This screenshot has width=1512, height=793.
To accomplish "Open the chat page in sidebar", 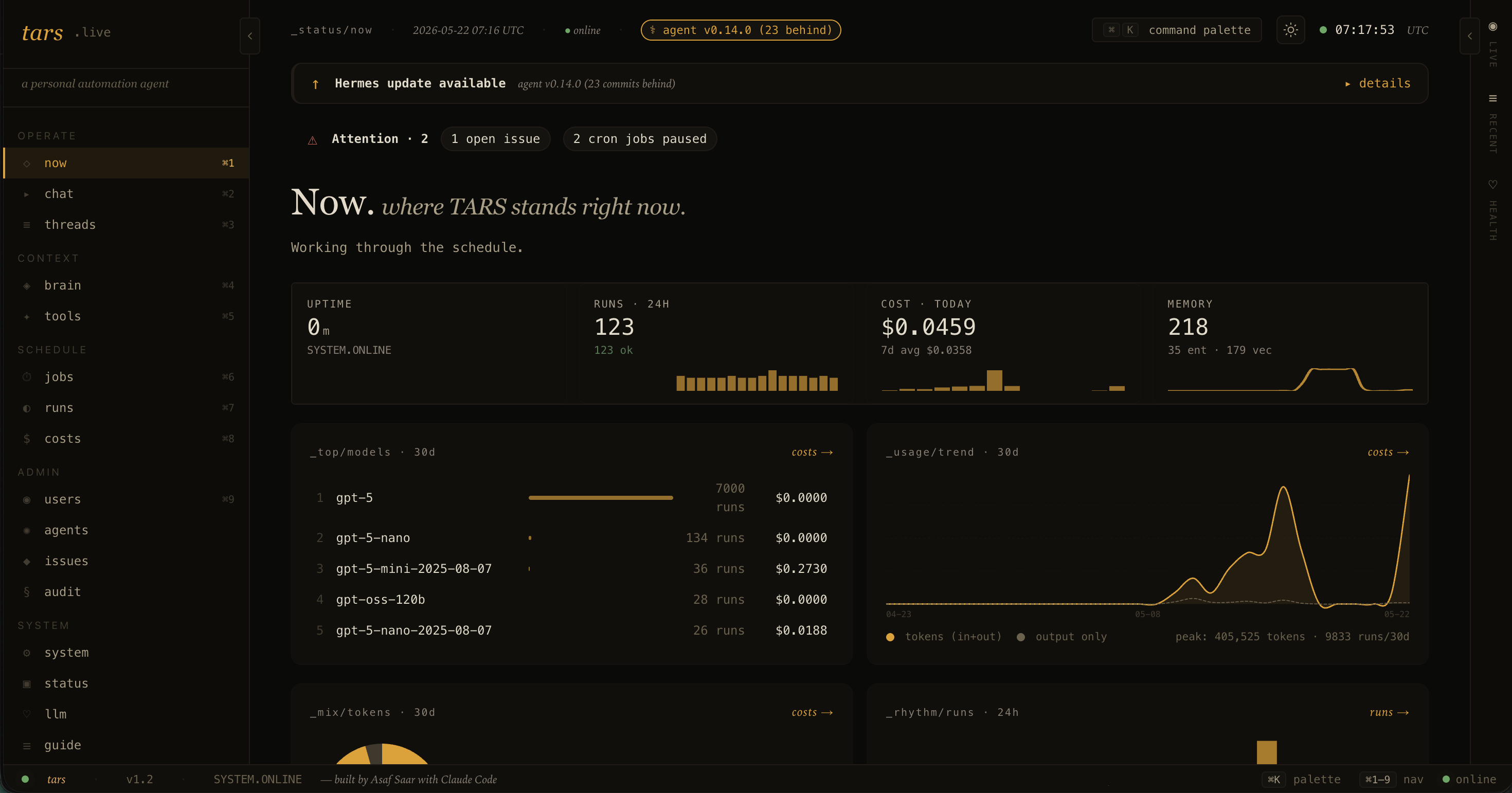I will click(126, 194).
